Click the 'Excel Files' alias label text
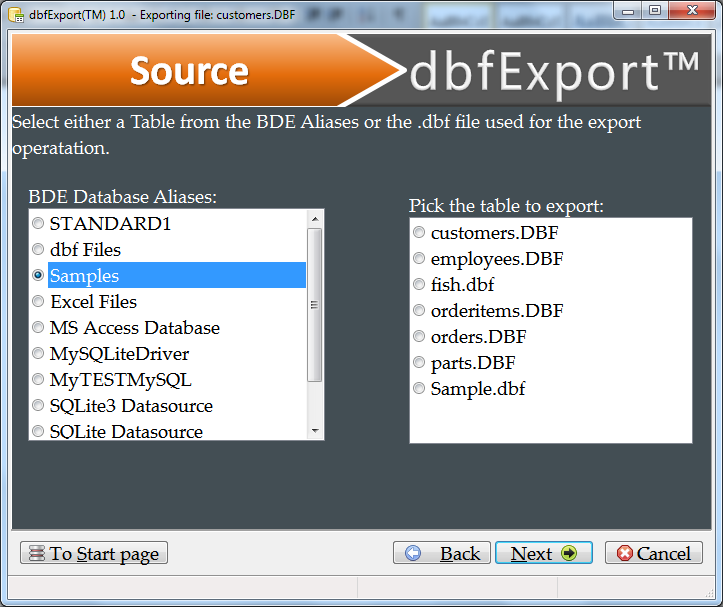 (x=94, y=302)
